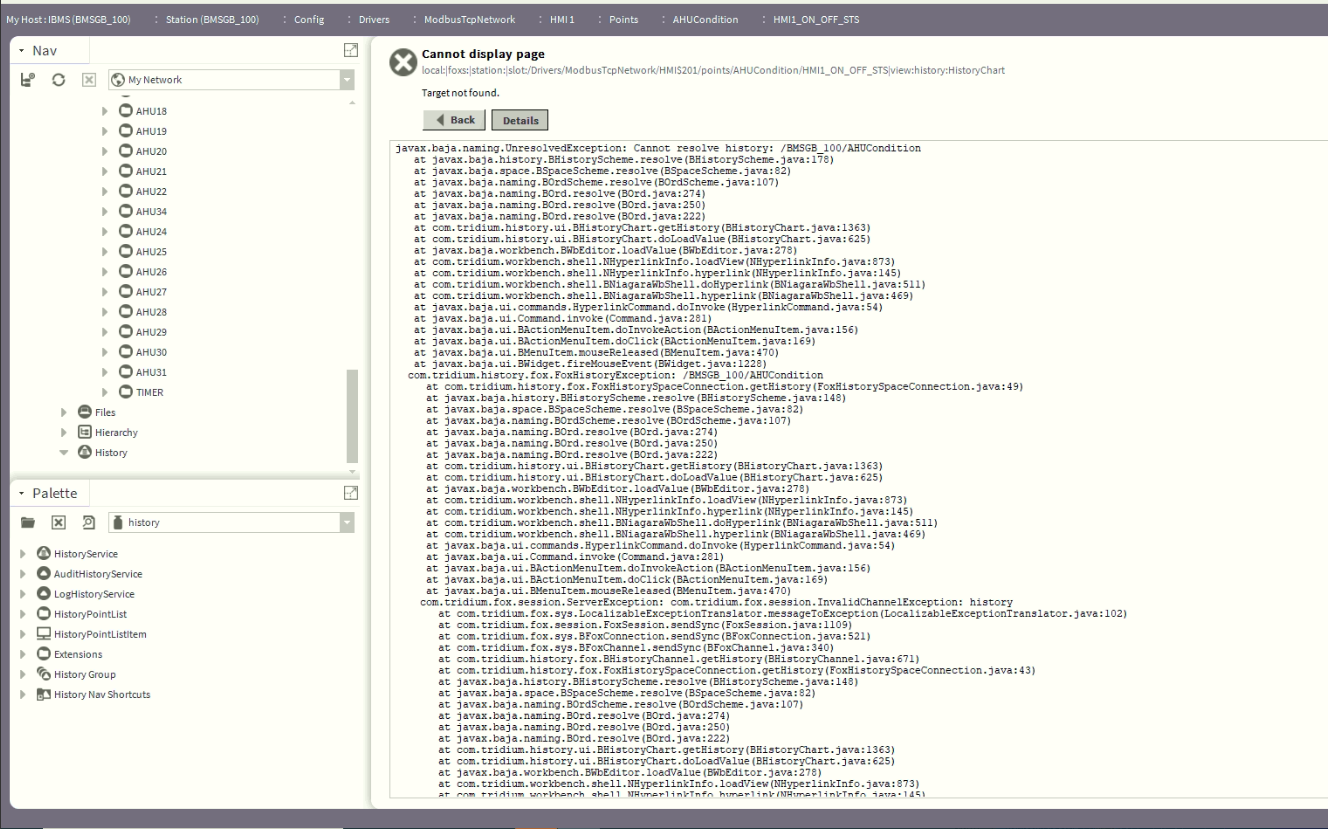This screenshot has width=1328, height=829.
Task: Select the HistoryService palette icon
Action: 44,554
